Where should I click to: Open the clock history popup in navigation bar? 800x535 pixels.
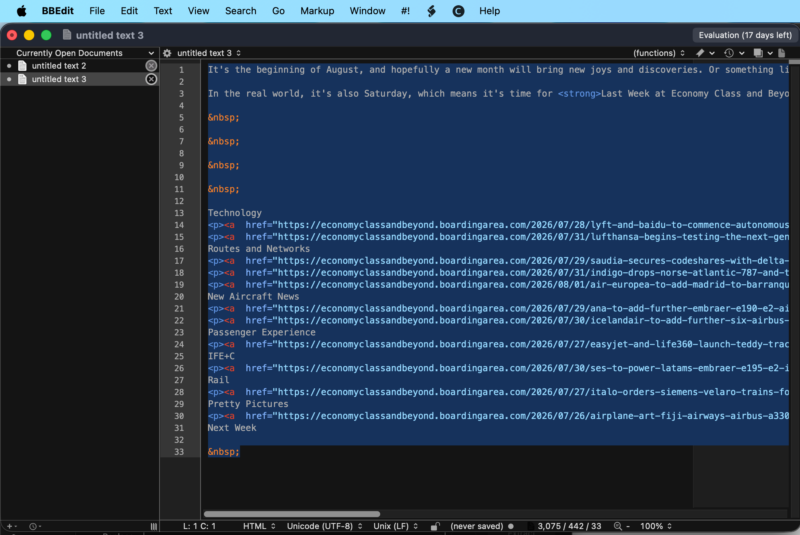(x=734, y=53)
